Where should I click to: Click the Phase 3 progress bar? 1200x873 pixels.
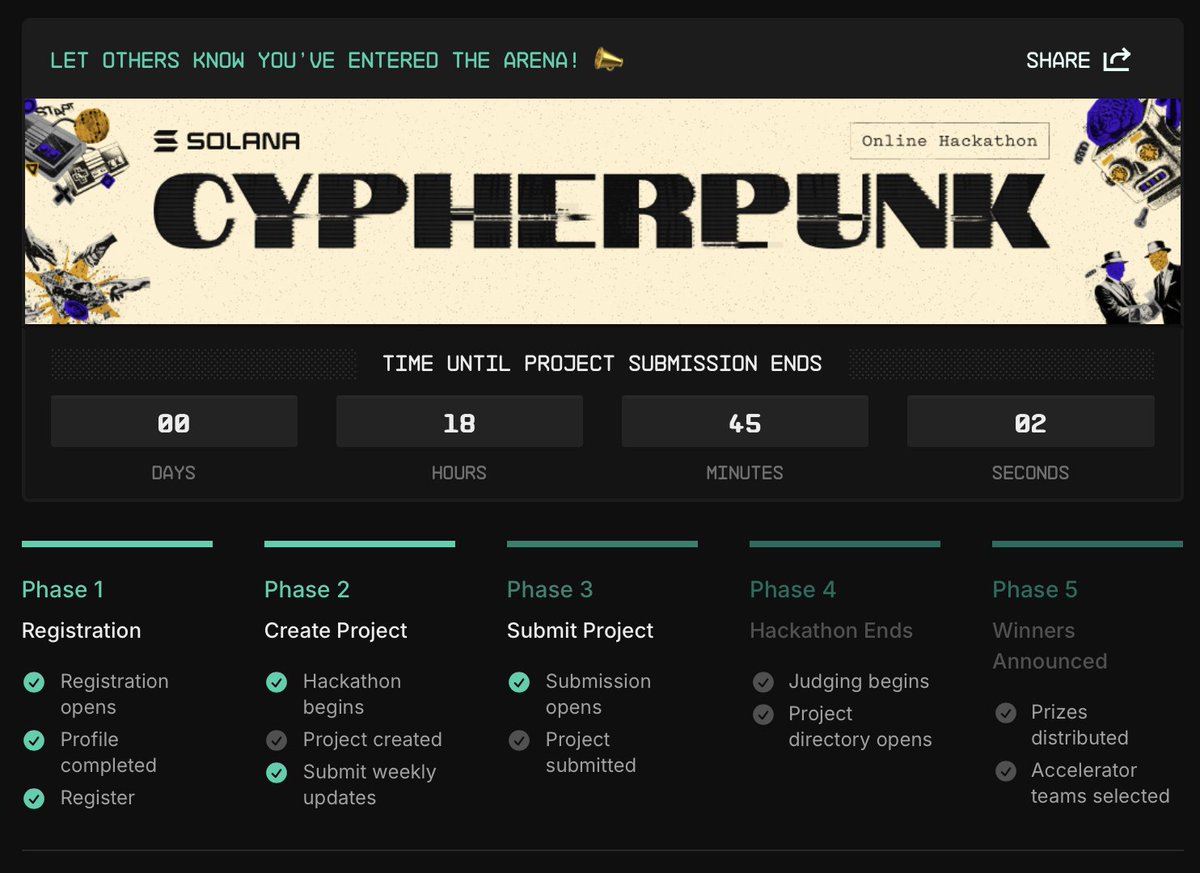[x=602, y=544]
